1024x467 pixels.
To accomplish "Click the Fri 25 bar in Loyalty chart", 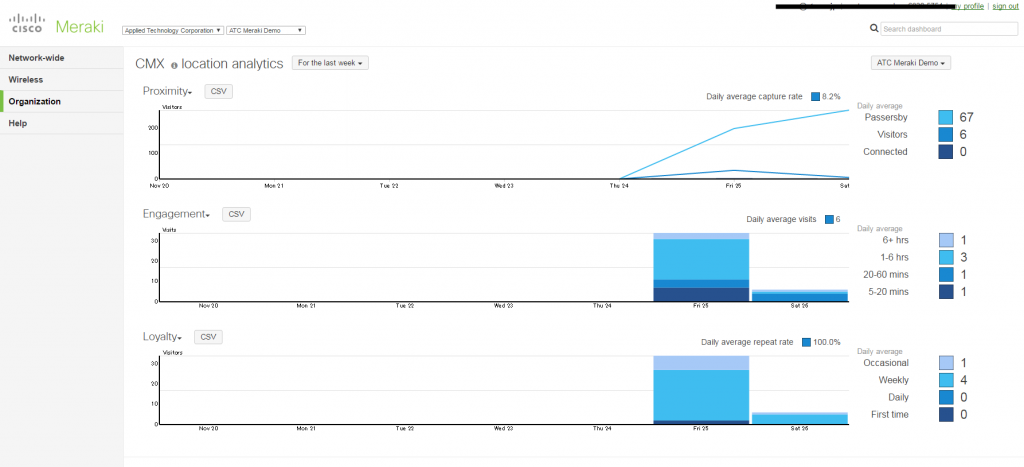I will 701,390.
